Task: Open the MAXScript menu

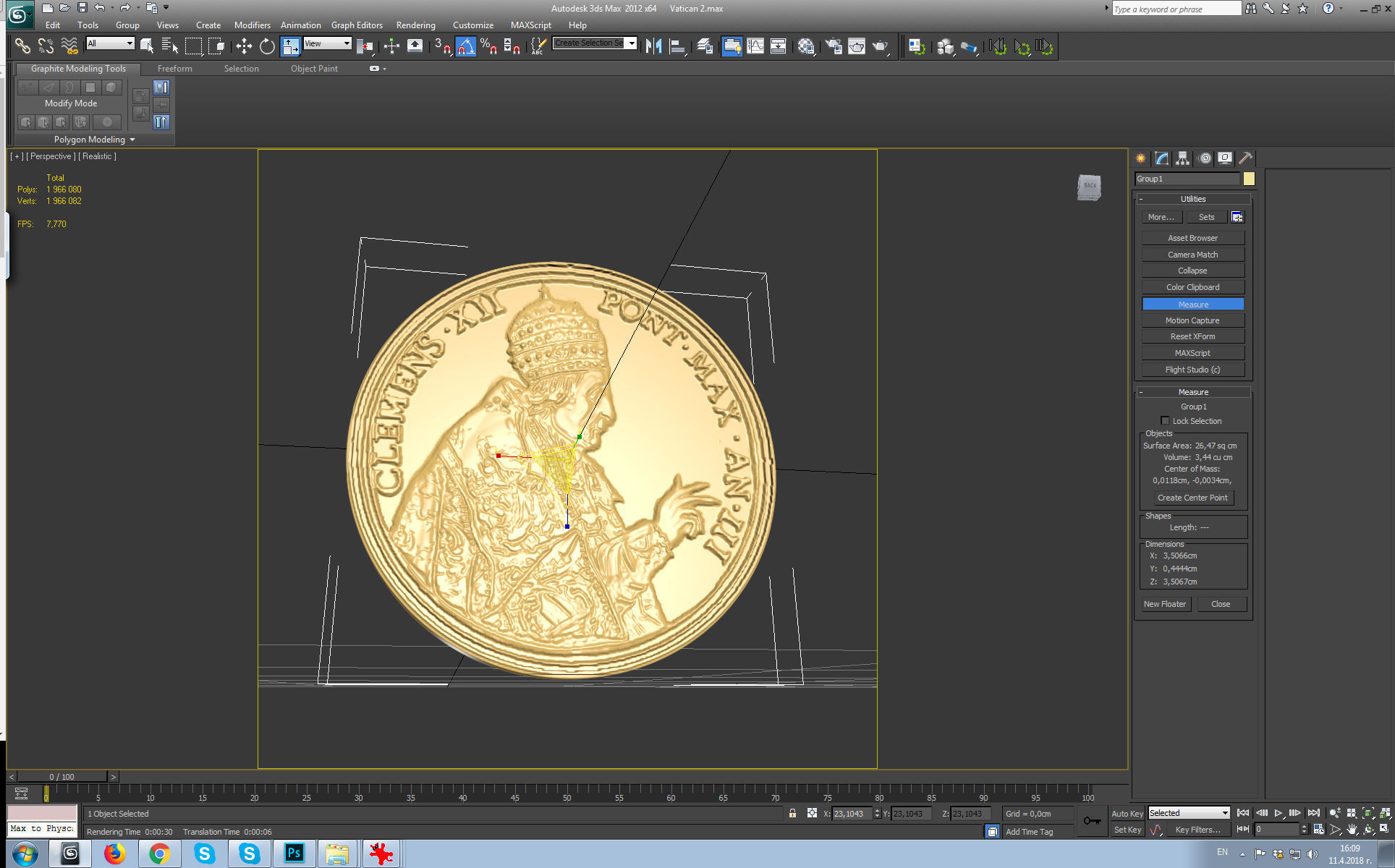Action: coord(531,25)
